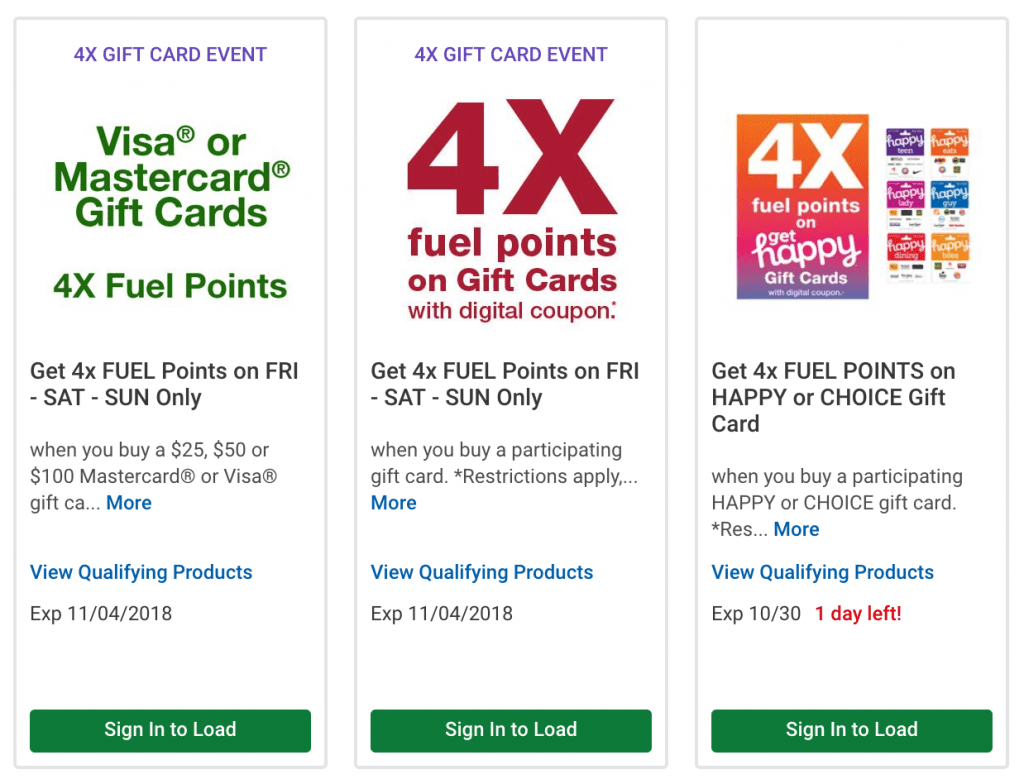
Task: Click the Visa or Mastercard Gift Cards image
Action: (170, 212)
